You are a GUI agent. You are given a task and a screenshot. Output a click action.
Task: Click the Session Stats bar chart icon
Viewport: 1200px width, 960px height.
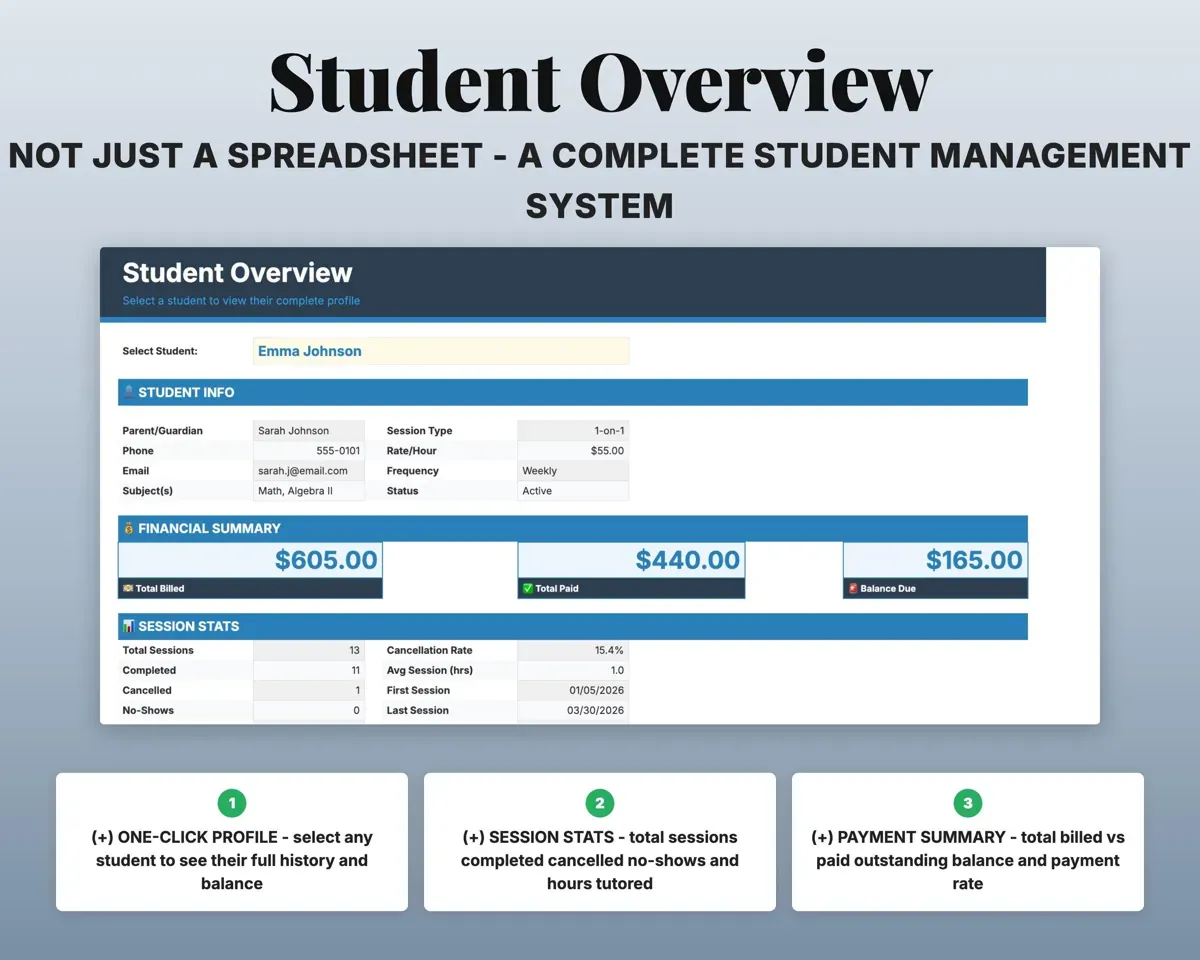tap(128, 626)
